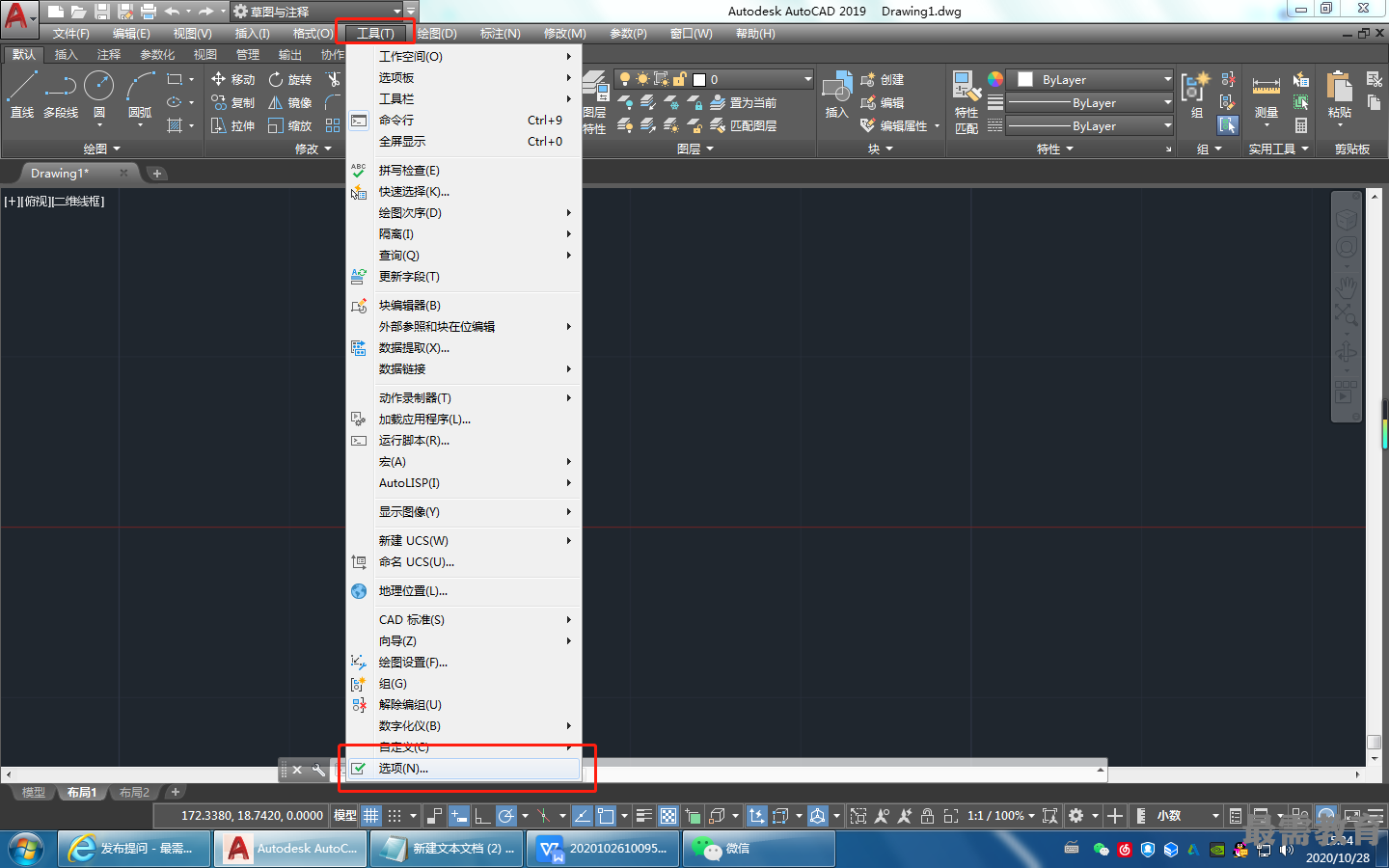This screenshot has width=1389, height=868.
Task: Click the [+] viewport controls label
Action: [12, 202]
